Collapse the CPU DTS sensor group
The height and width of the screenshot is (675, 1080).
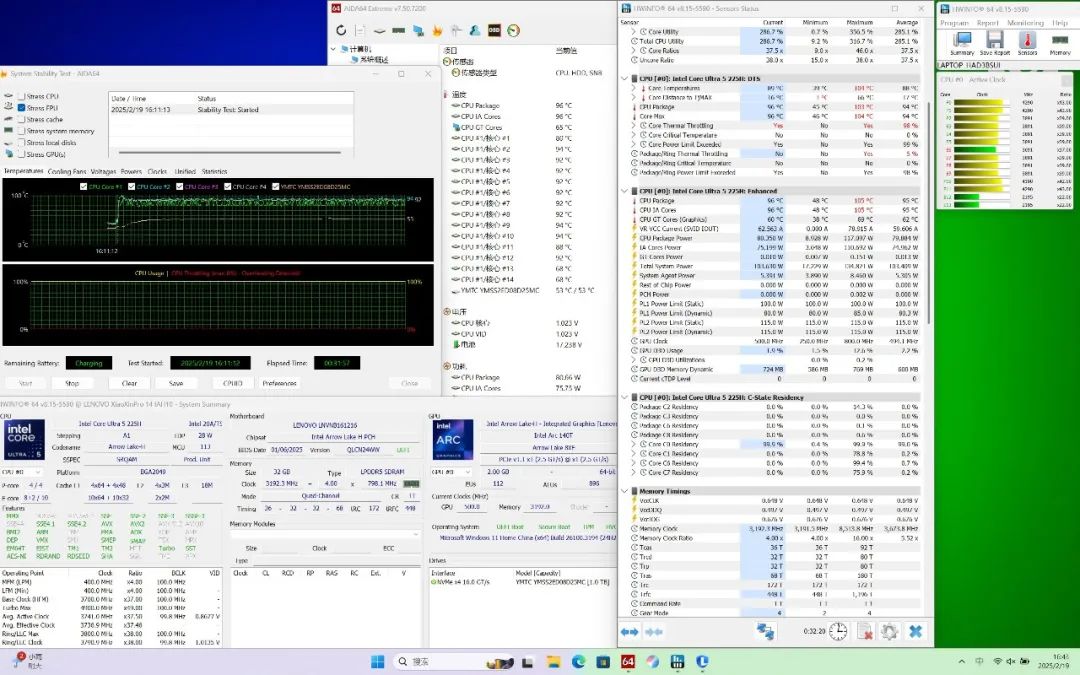(x=625, y=79)
